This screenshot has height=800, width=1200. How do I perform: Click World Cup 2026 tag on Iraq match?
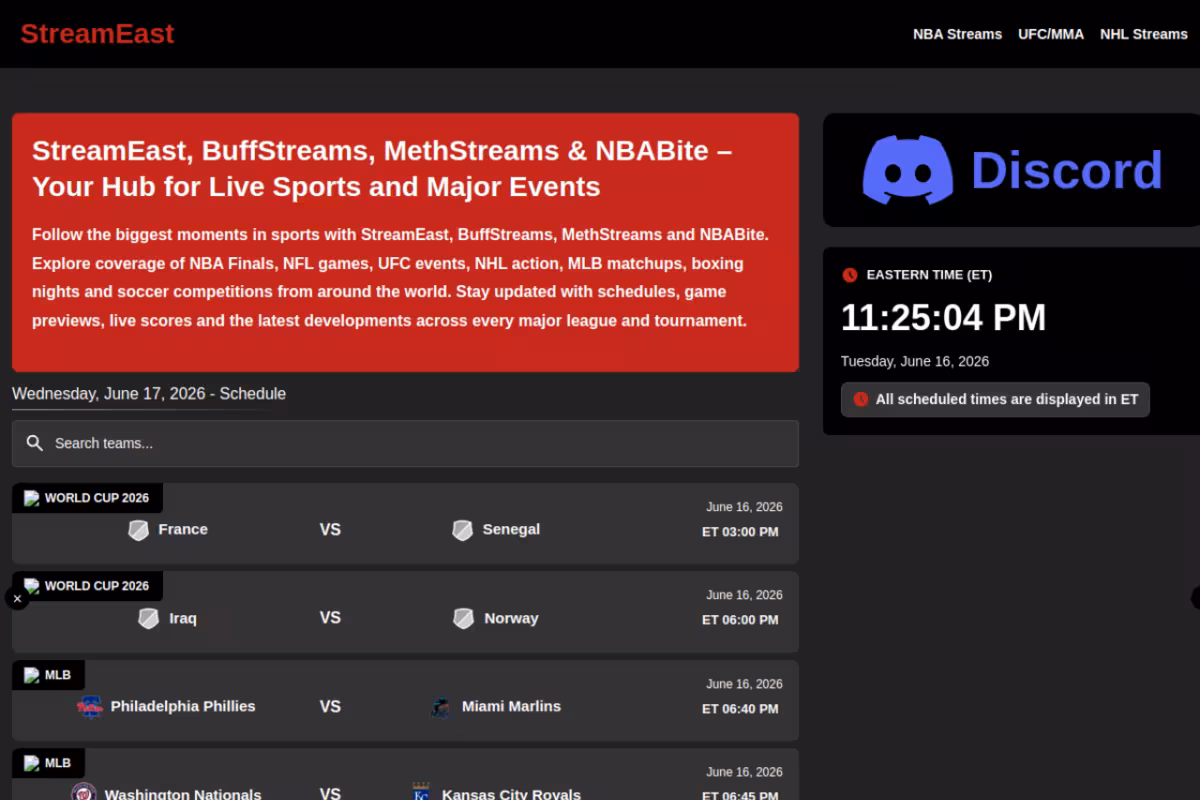click(87, 586)
